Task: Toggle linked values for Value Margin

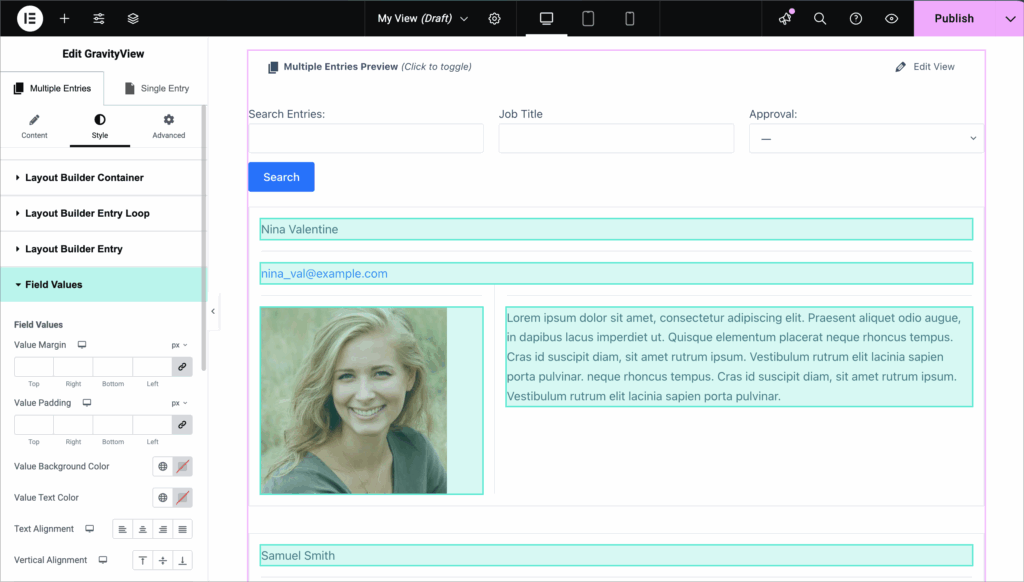Action: coord(182,367)
